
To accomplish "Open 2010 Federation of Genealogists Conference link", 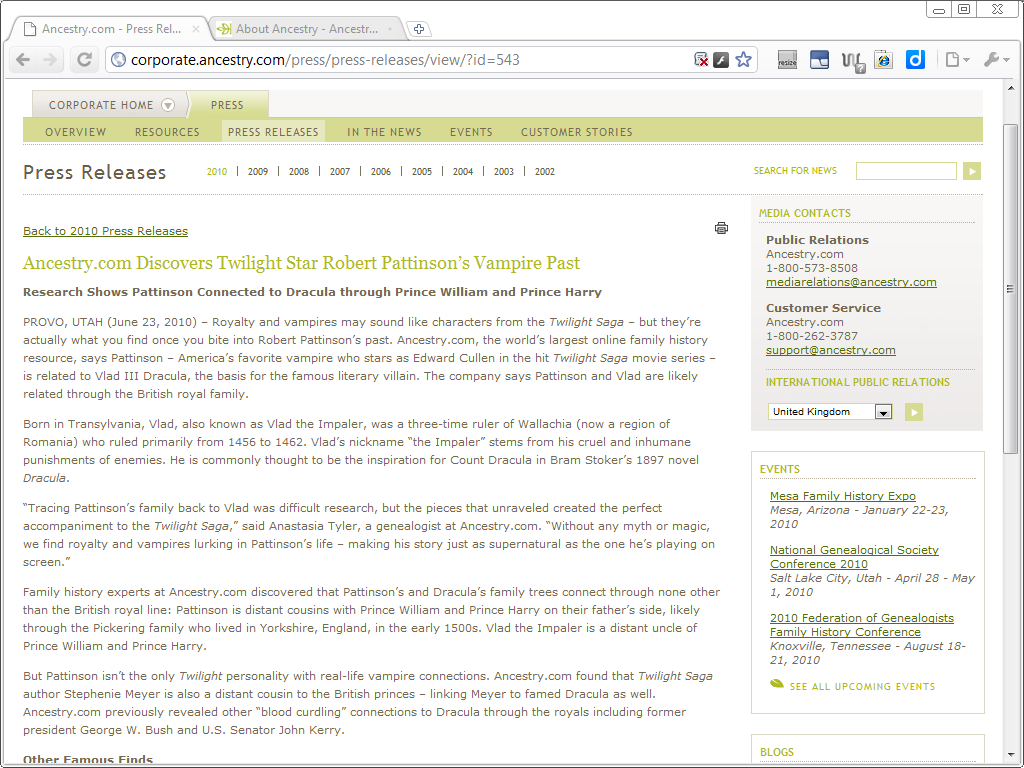I will [x=861, y=625].
